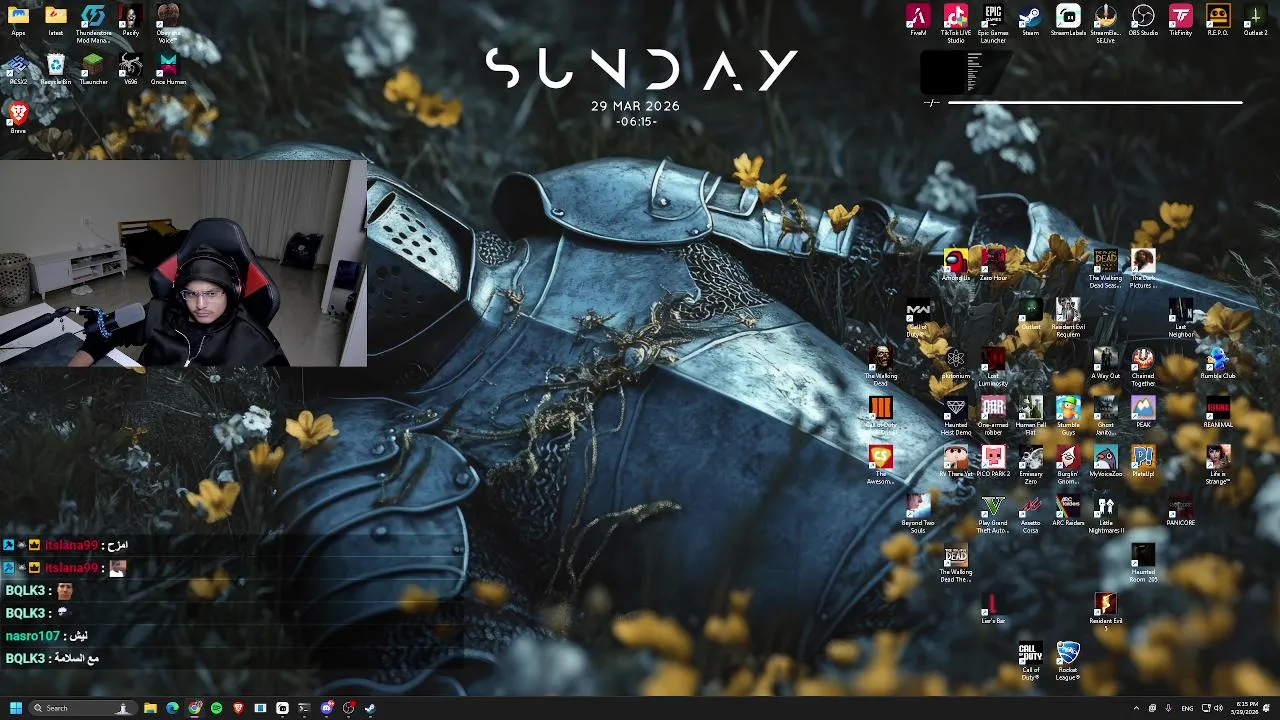Select the Outlast 2 icon
The image size is (1280, 720).
pyautogui.click(x=1255, y=21)
